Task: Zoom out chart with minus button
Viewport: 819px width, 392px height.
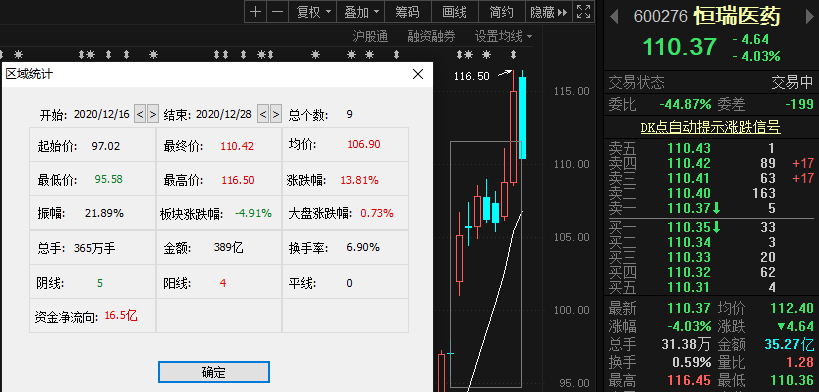Action: pos(277,12)
